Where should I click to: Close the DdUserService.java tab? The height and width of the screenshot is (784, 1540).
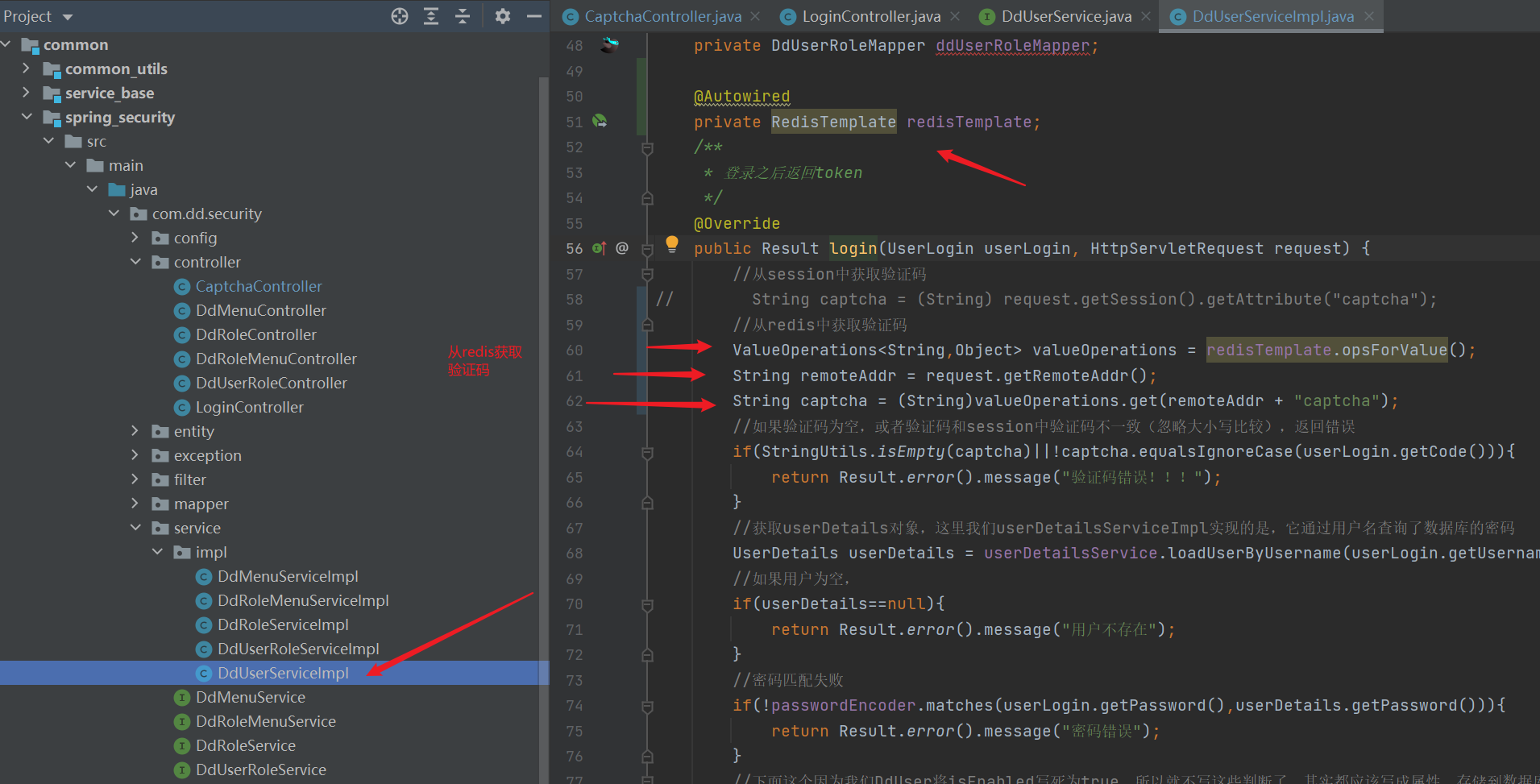1145,15
